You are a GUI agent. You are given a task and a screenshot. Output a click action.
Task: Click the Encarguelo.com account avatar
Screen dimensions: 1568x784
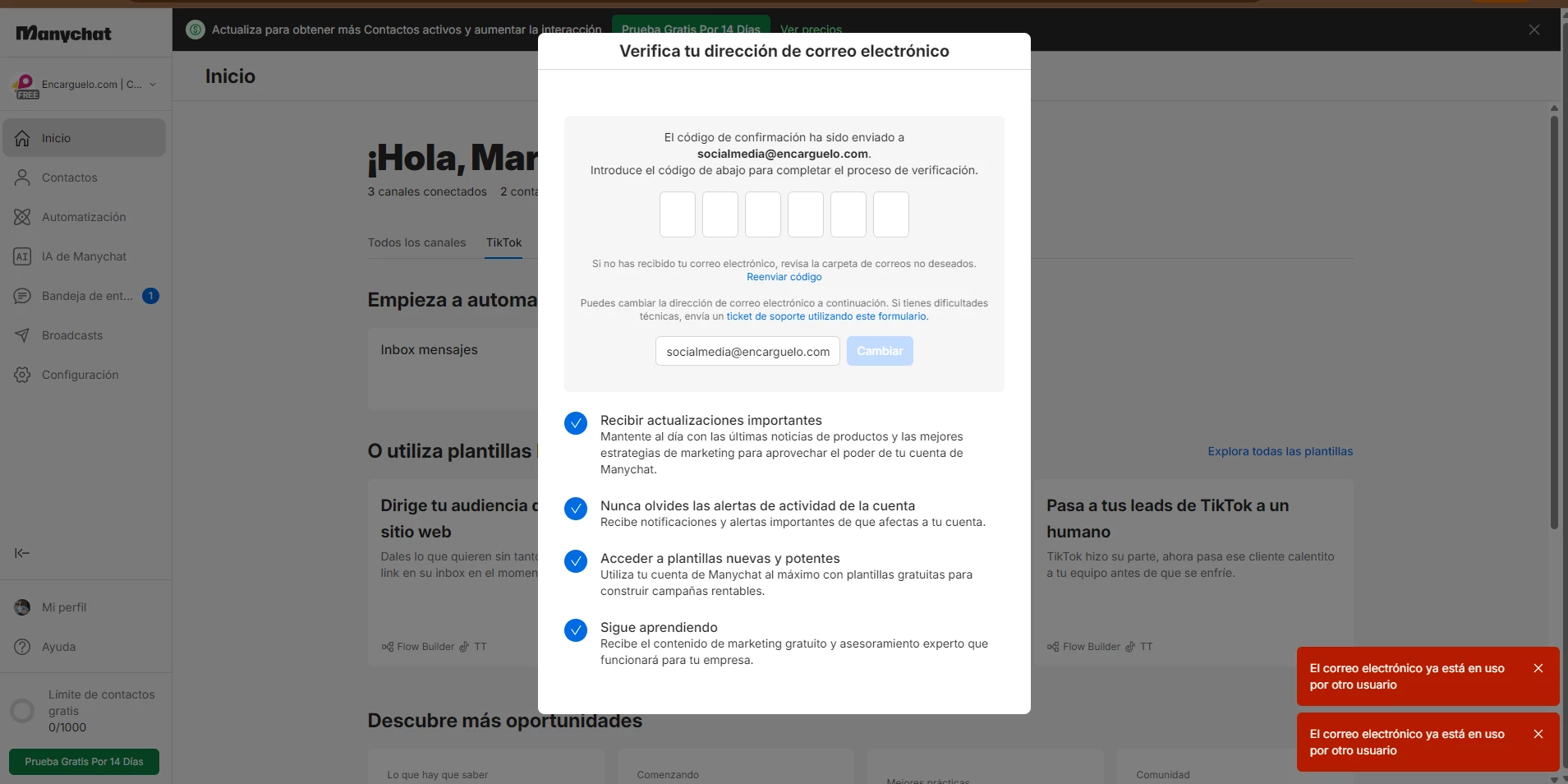pyautogui.click(x=25, y=85)
